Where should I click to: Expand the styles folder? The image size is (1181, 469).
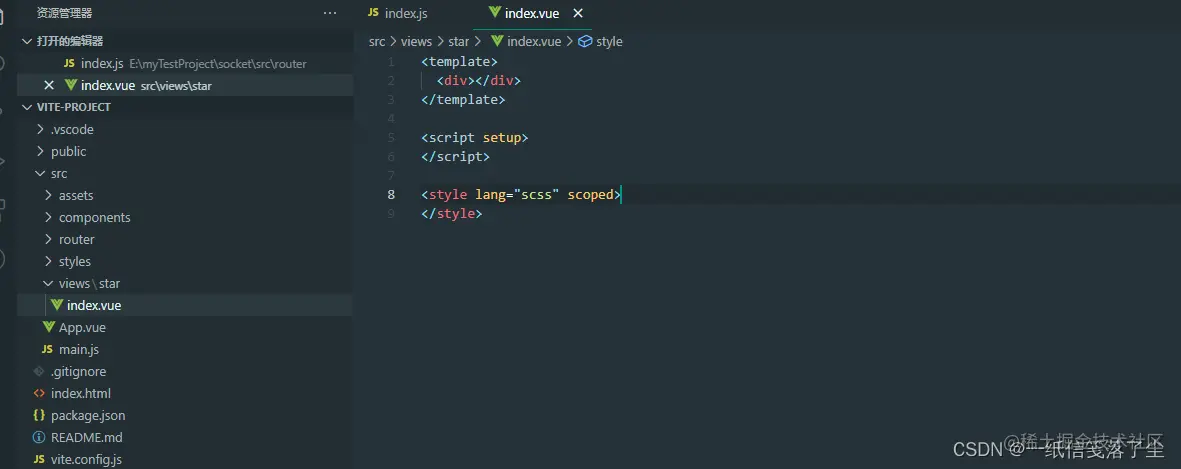point(48,261)
